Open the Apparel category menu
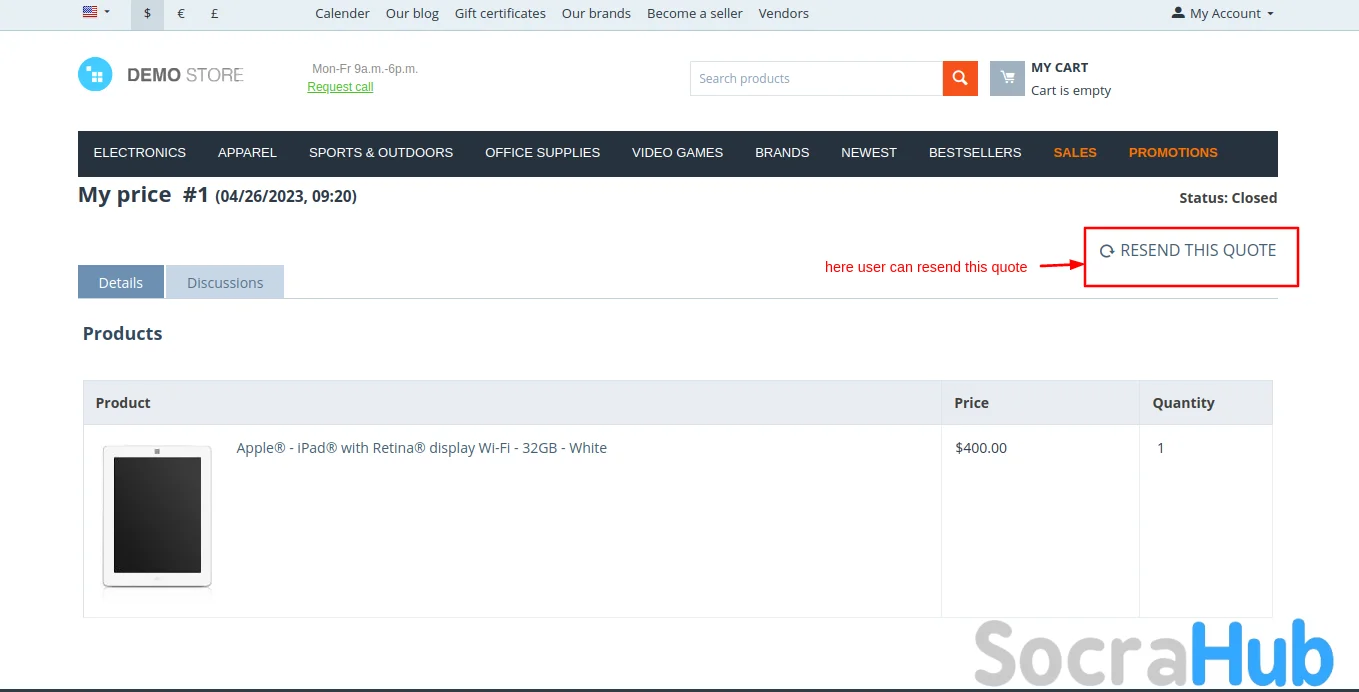This screenshot has height=692, width=1359. coord(247,153)
